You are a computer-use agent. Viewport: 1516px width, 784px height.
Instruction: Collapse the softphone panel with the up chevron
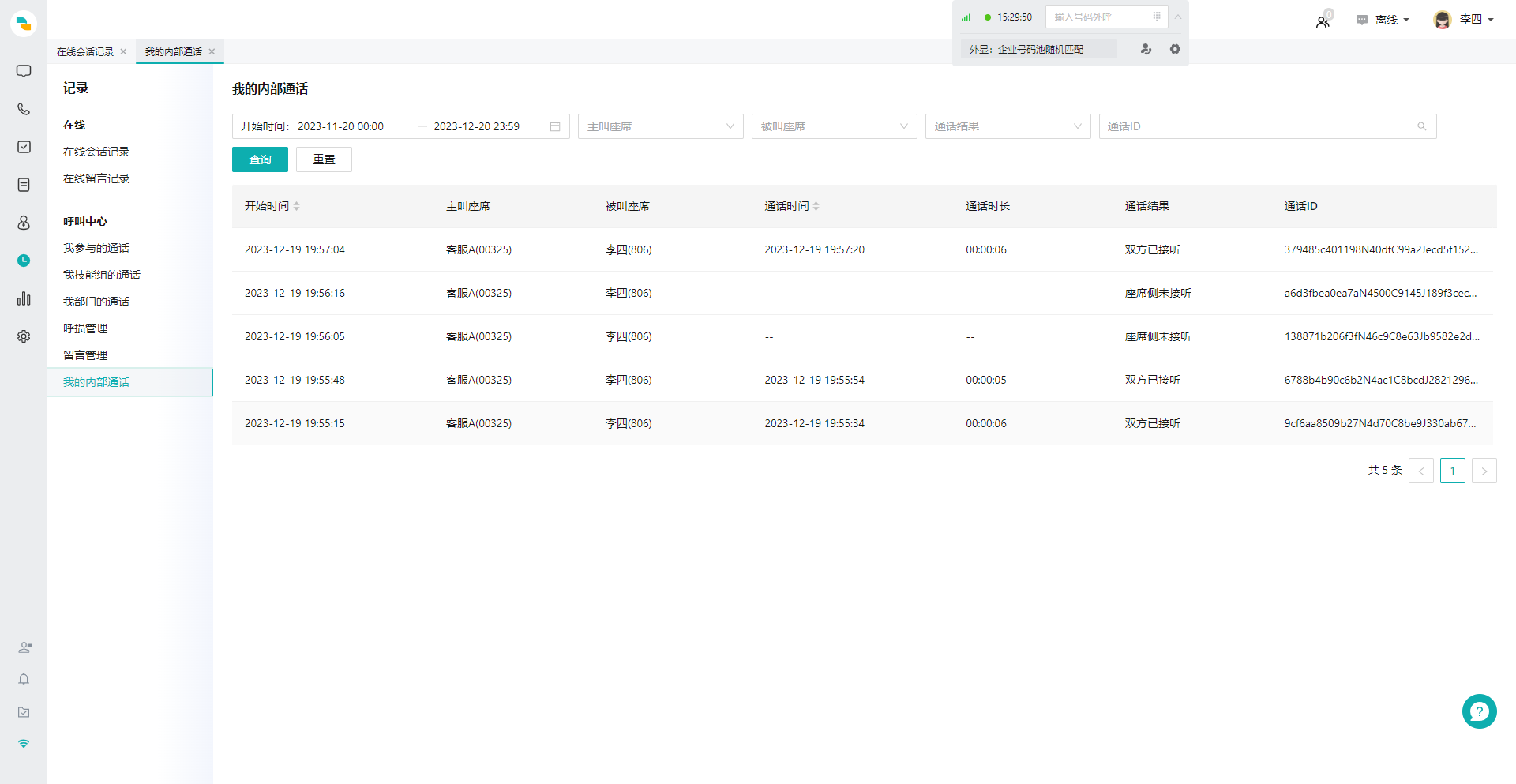tap(1177, 17)
